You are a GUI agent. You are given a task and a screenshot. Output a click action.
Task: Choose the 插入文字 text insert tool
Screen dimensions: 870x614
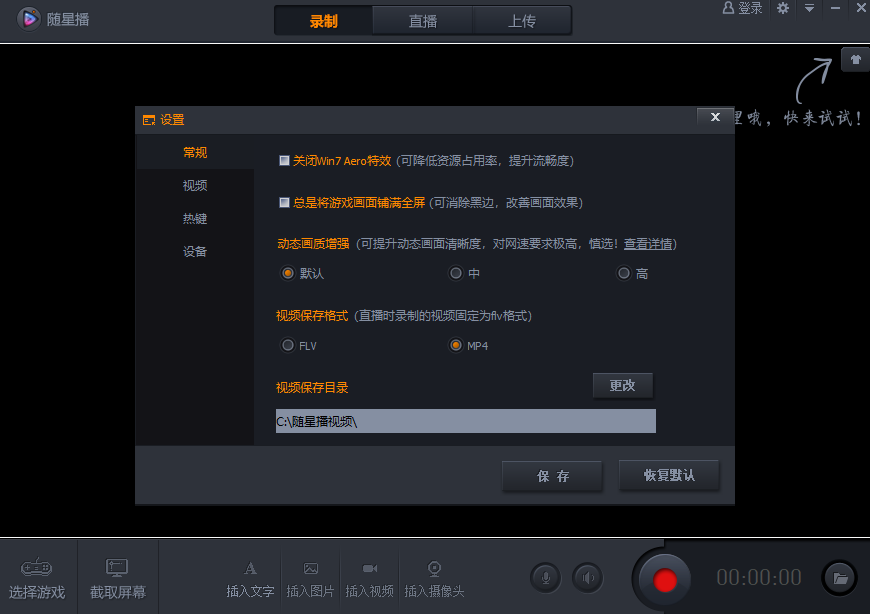pos(250,580)
